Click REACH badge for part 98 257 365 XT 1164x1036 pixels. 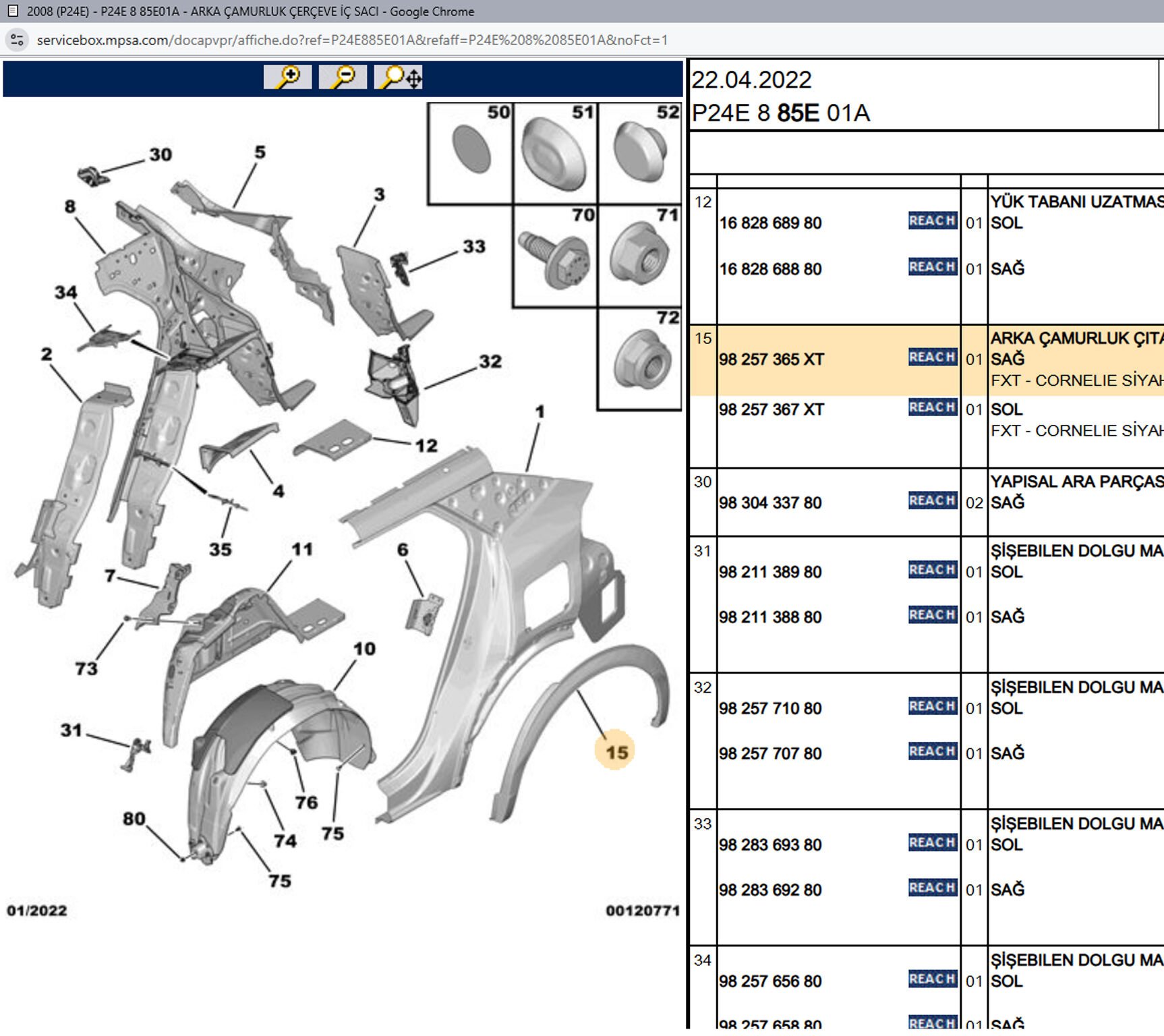(932, 357)
